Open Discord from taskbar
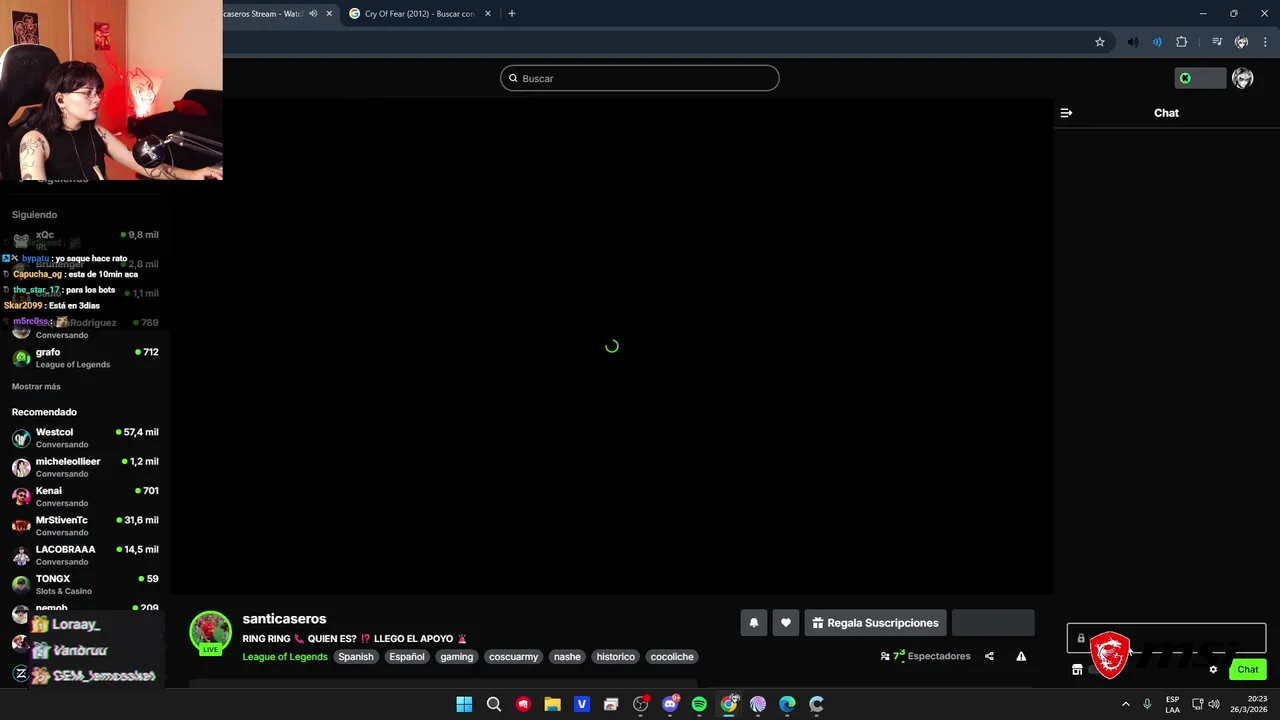Image resolution: width=1280 pixels, height=720 pixels. (x=670, y=704)
